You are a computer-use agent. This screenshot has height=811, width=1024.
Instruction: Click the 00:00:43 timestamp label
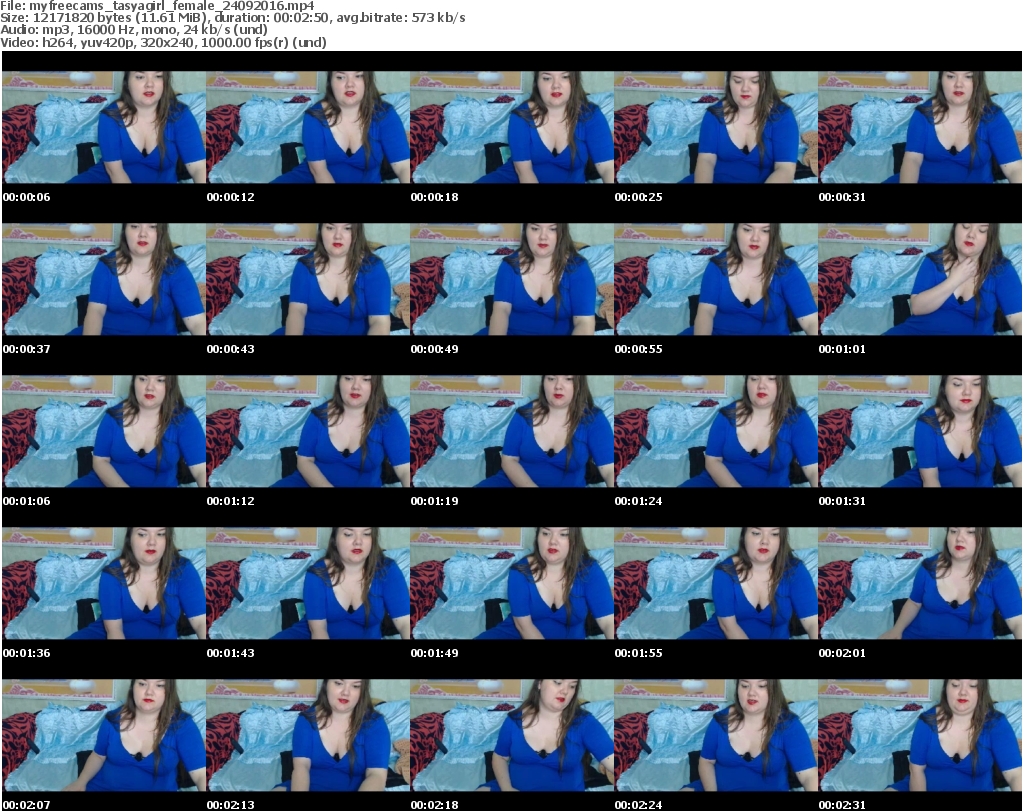[231, 349]
